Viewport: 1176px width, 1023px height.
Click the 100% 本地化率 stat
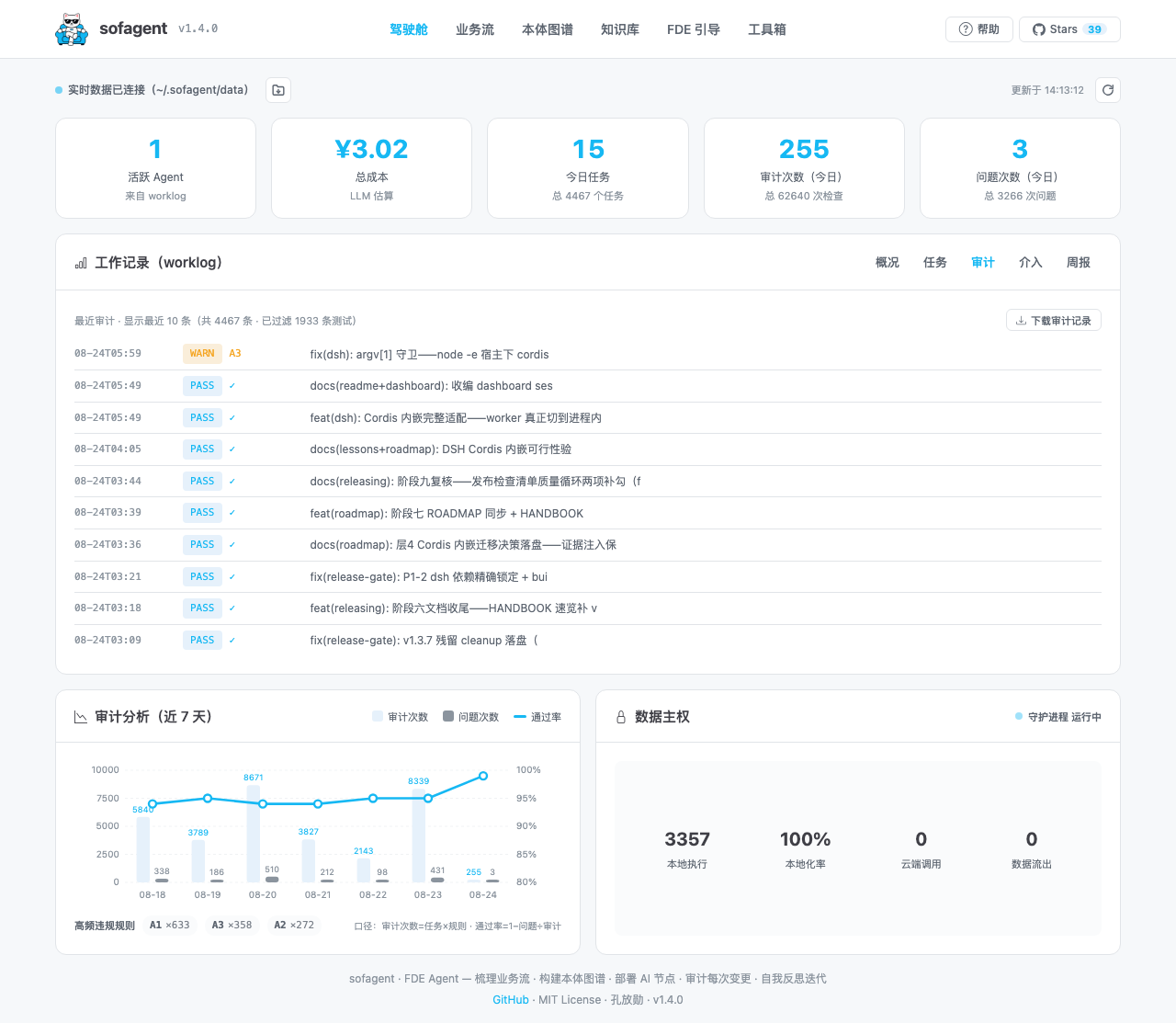pyautogui.click(x=805, y=849)
